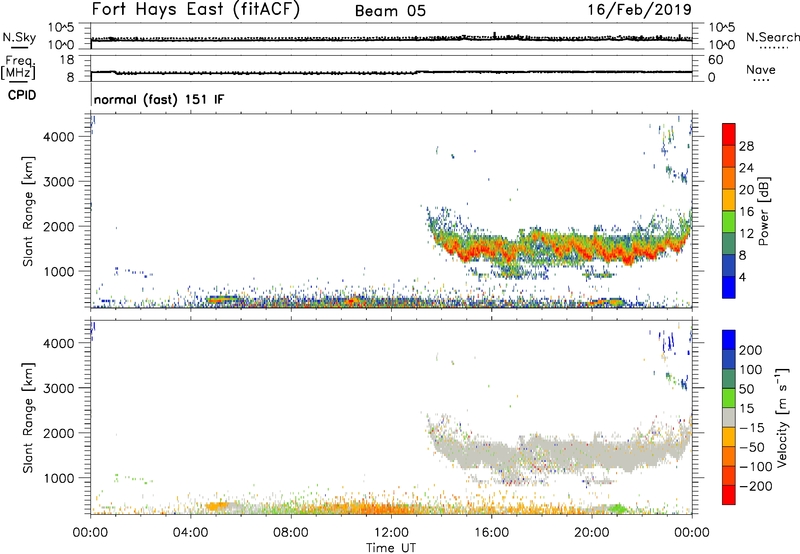The image size is (800, 554).
Task: Click the 'N.Sky' legend label
Action: (x=19, y=37)
